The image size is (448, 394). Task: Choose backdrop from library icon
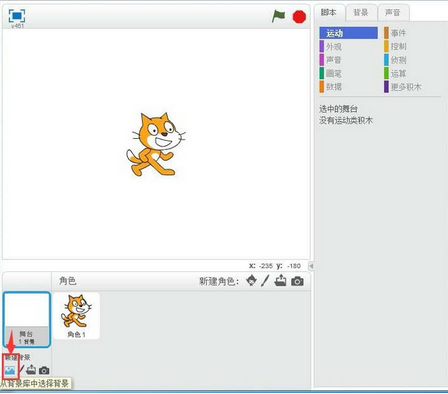[10, 370]
